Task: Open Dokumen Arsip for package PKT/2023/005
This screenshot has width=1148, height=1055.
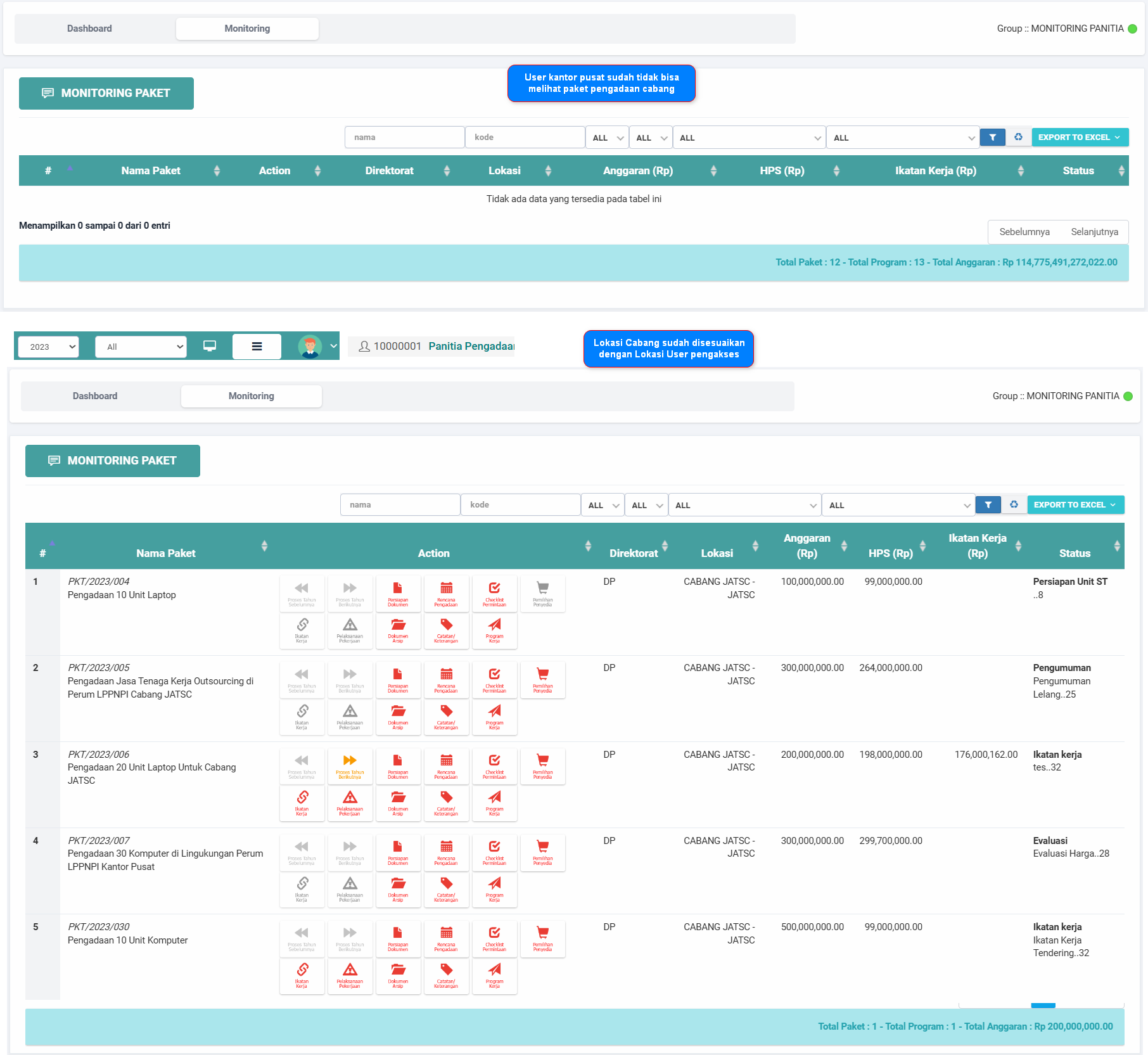Action: pyautogui.click(x=398, y=717)
